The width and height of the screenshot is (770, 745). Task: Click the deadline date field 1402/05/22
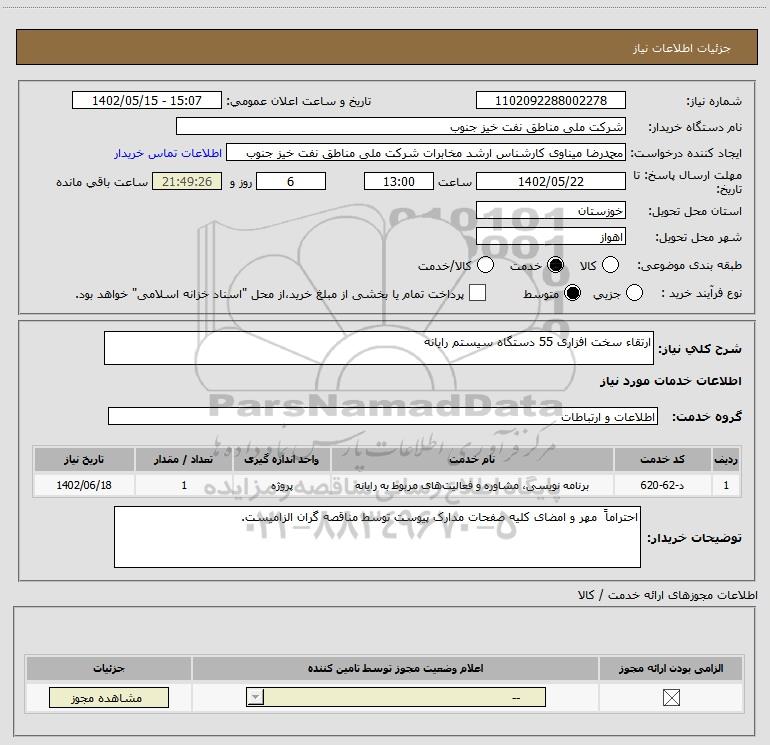tap(550, 181)
